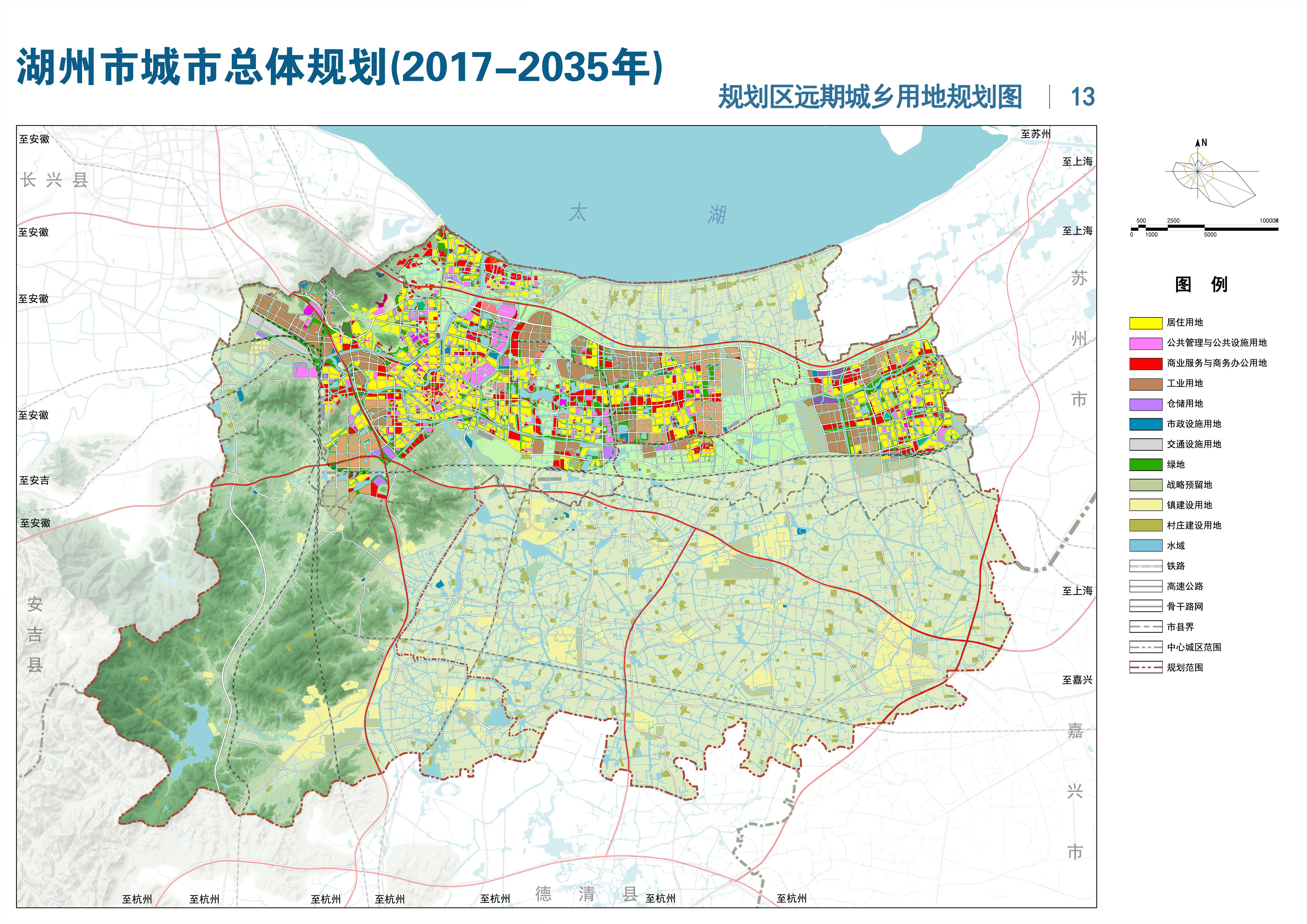
Task: Click the 战略预留地 legend swatch
Action: (1145, 485)
